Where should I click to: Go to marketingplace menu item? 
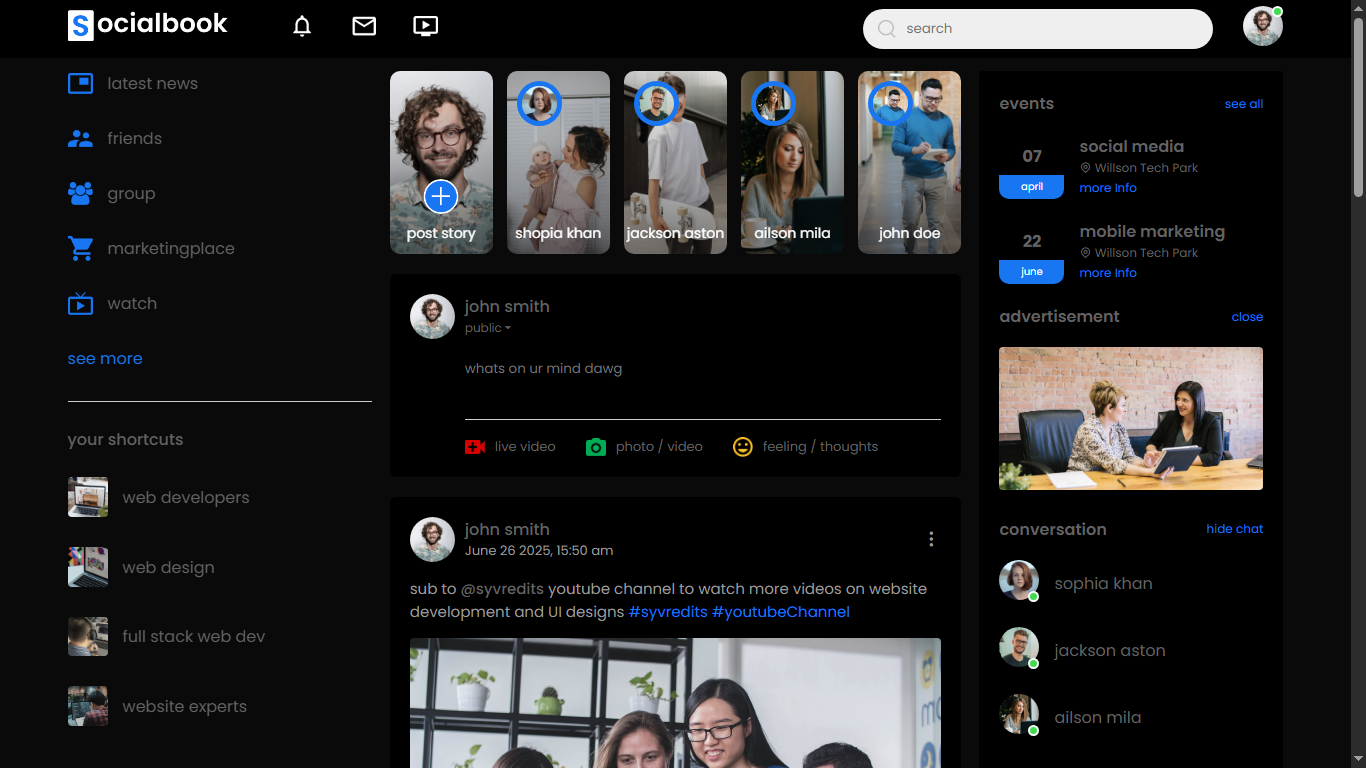point(171,248)
